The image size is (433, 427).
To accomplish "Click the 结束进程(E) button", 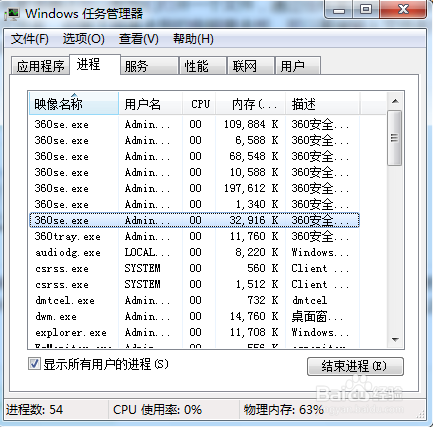I will 355,366.
